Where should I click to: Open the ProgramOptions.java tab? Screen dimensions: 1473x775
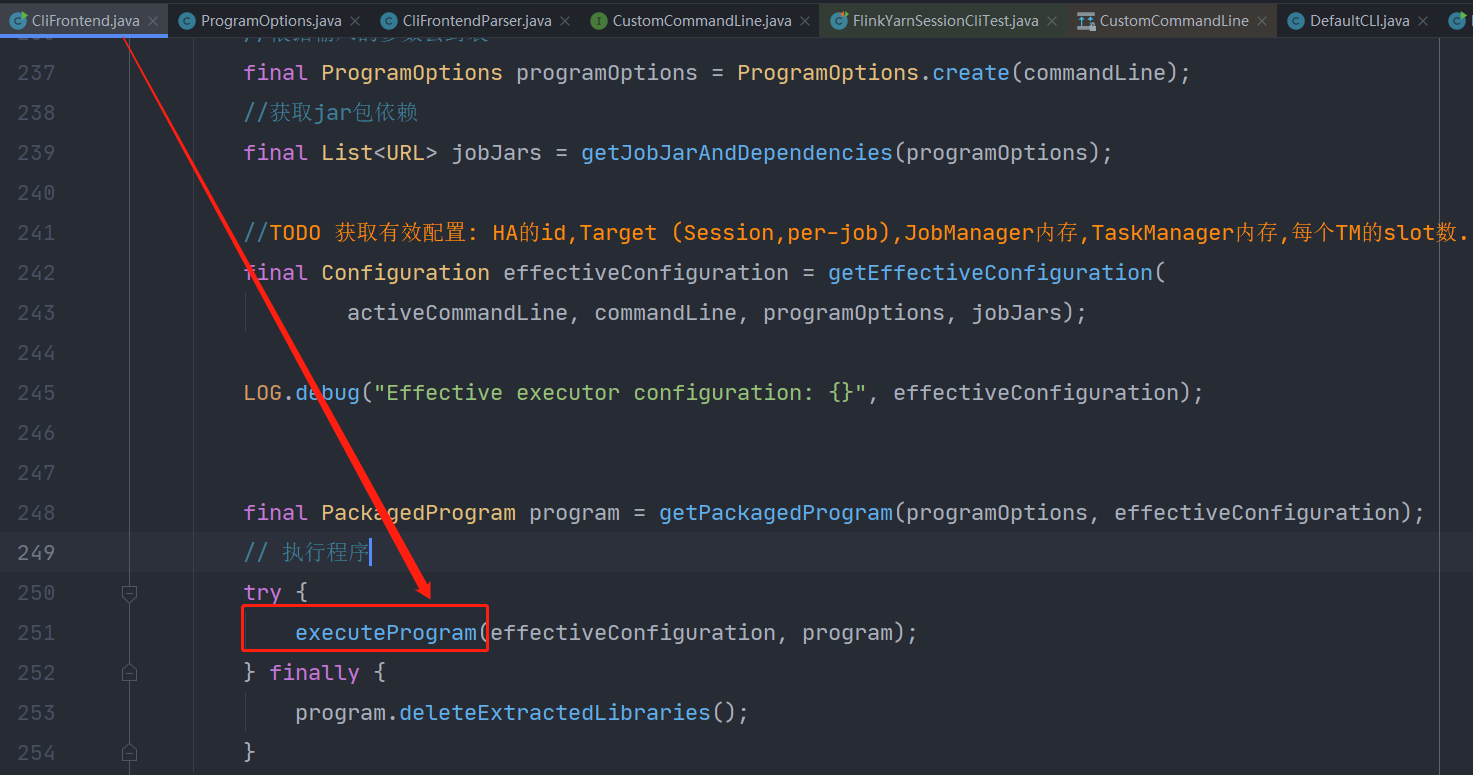pyautogui.click(x=271, y=20)
